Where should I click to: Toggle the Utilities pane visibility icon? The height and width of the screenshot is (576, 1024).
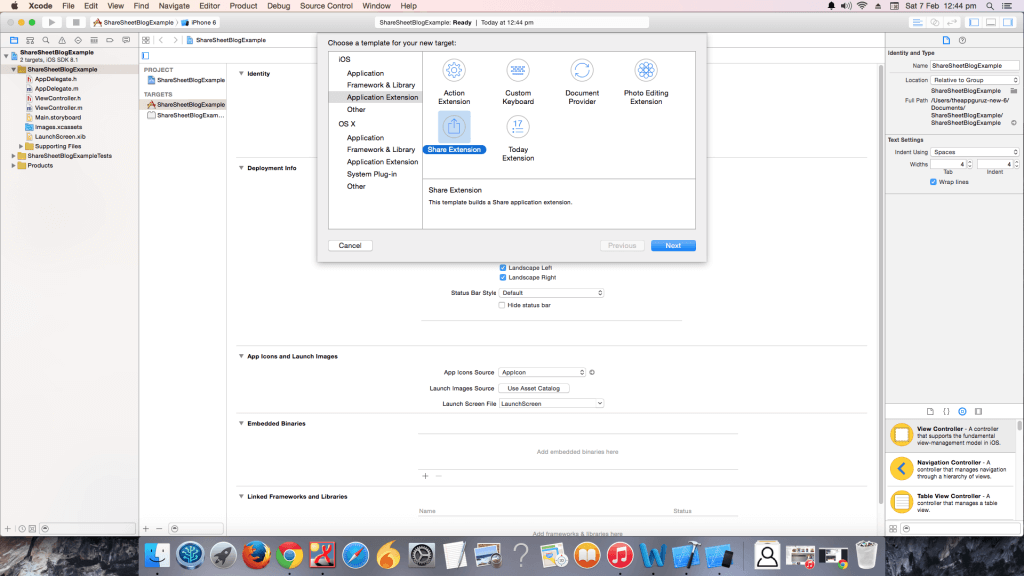pyautogui.click(x=1008, y=22)
